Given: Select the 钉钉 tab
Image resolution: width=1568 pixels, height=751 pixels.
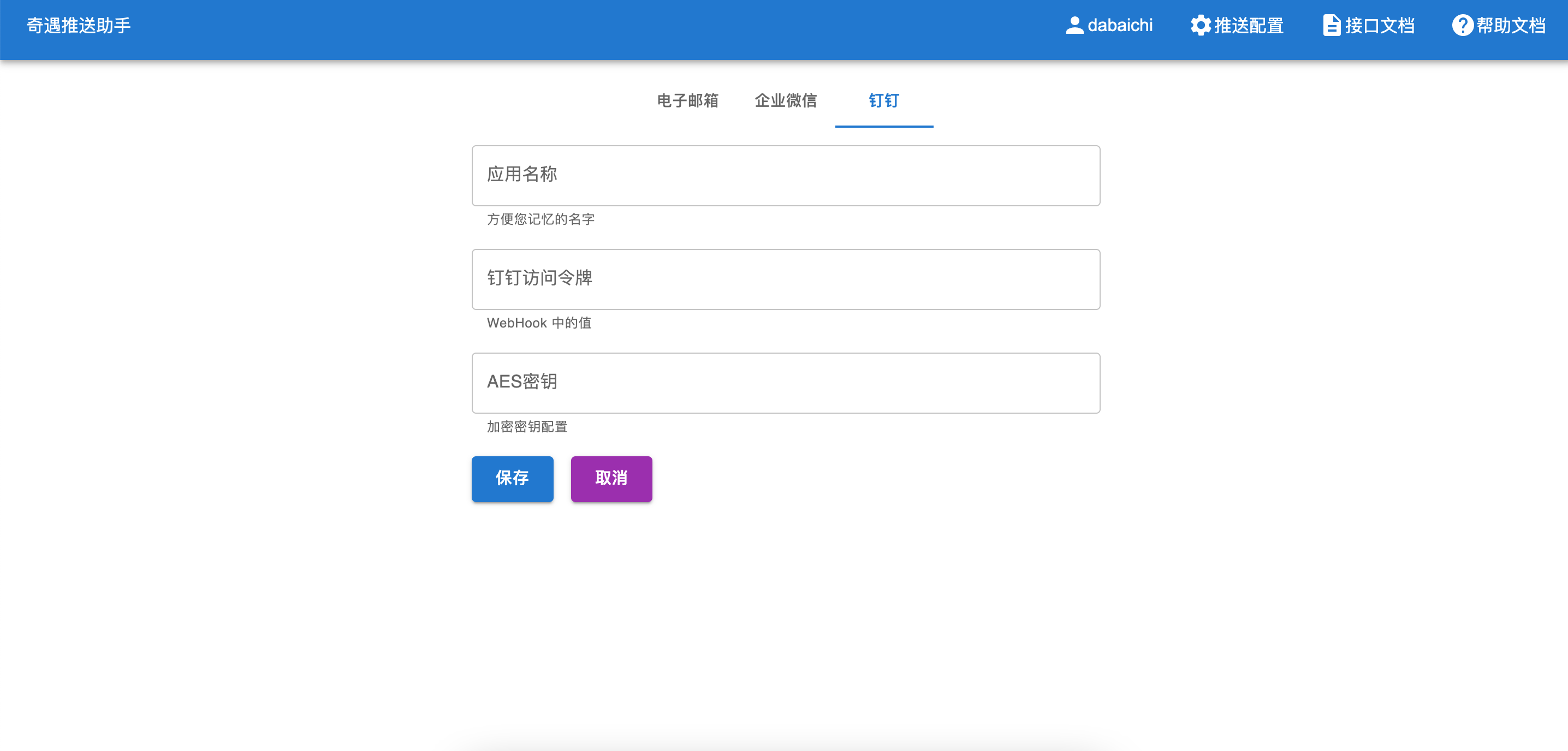Looking at the screenshot, I should pyautogui.click(x=884, y=100).
